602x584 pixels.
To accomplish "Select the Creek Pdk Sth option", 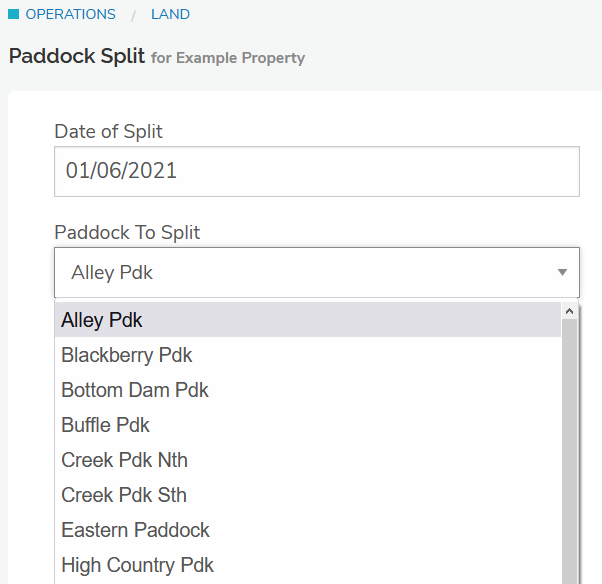I will pos(124,495).
